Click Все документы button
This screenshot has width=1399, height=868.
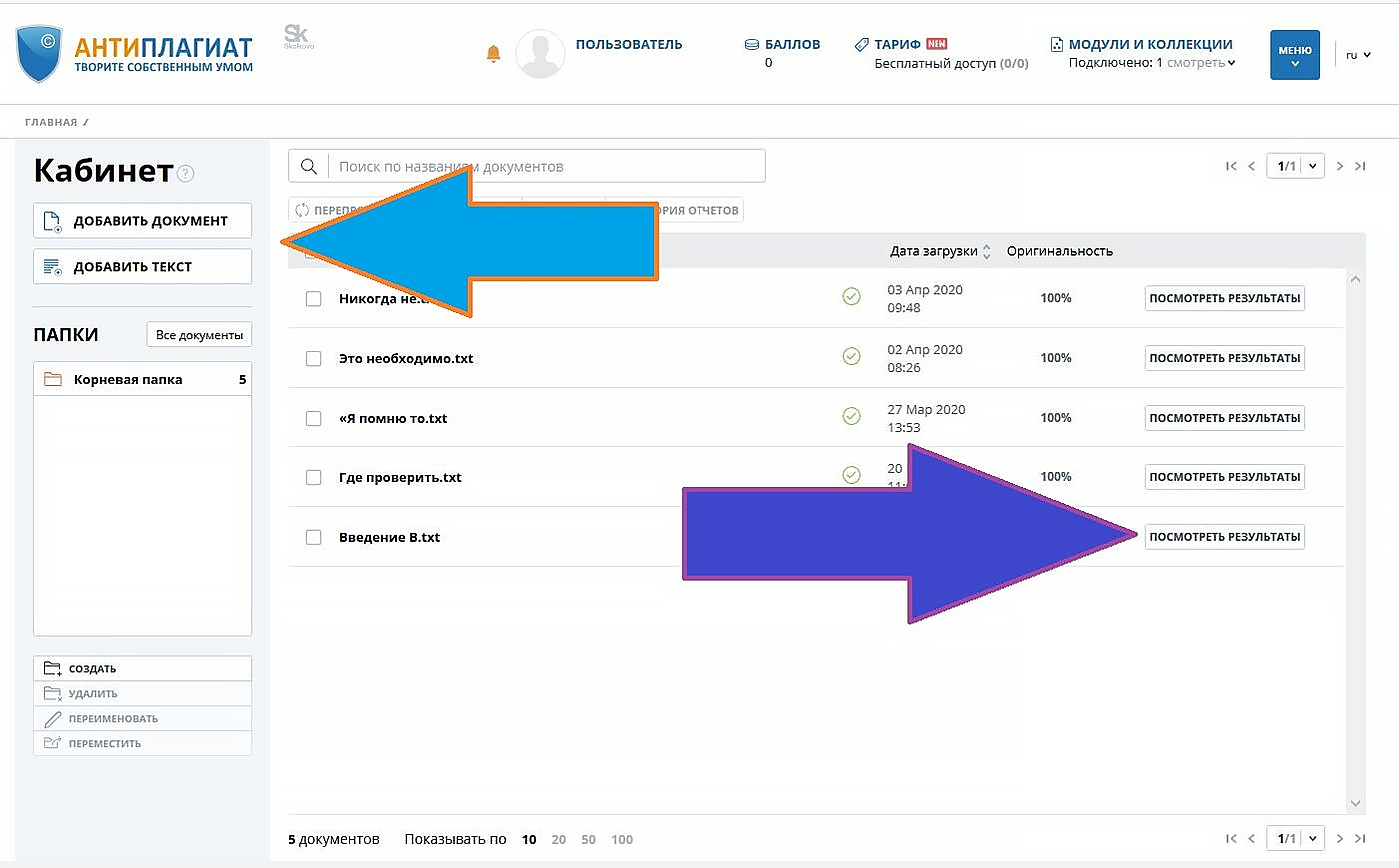tap(199, 335)
